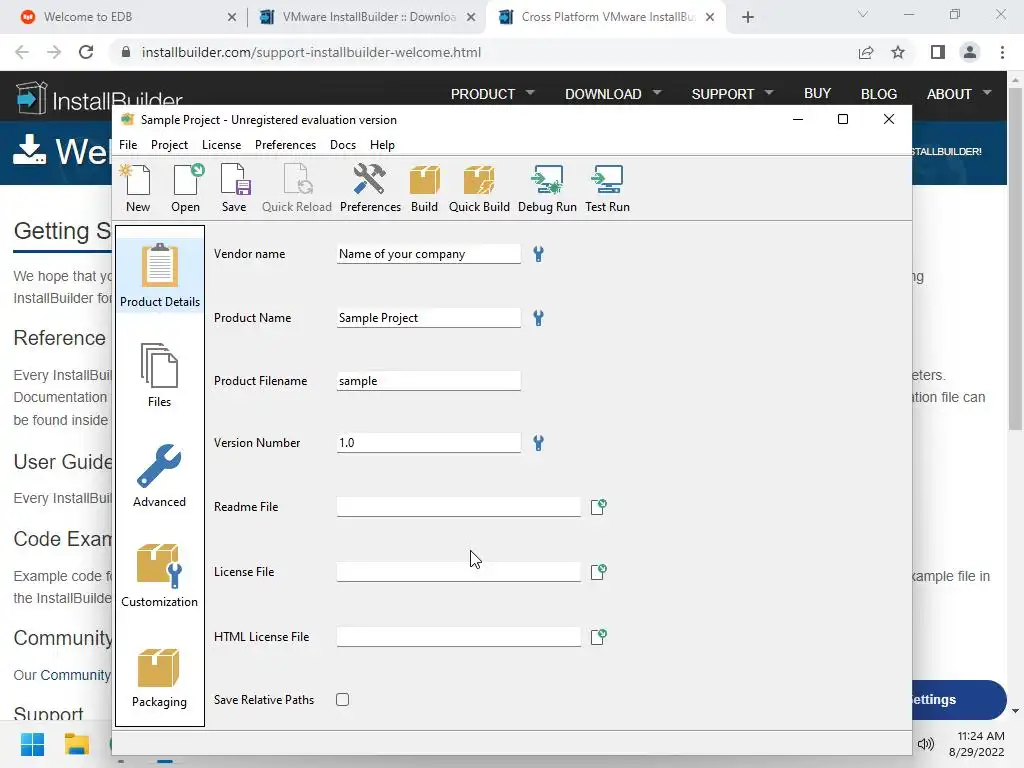1024x768 pixels.
Task: Click the Quick Build toolbar icon
Action: click(479, 188)
